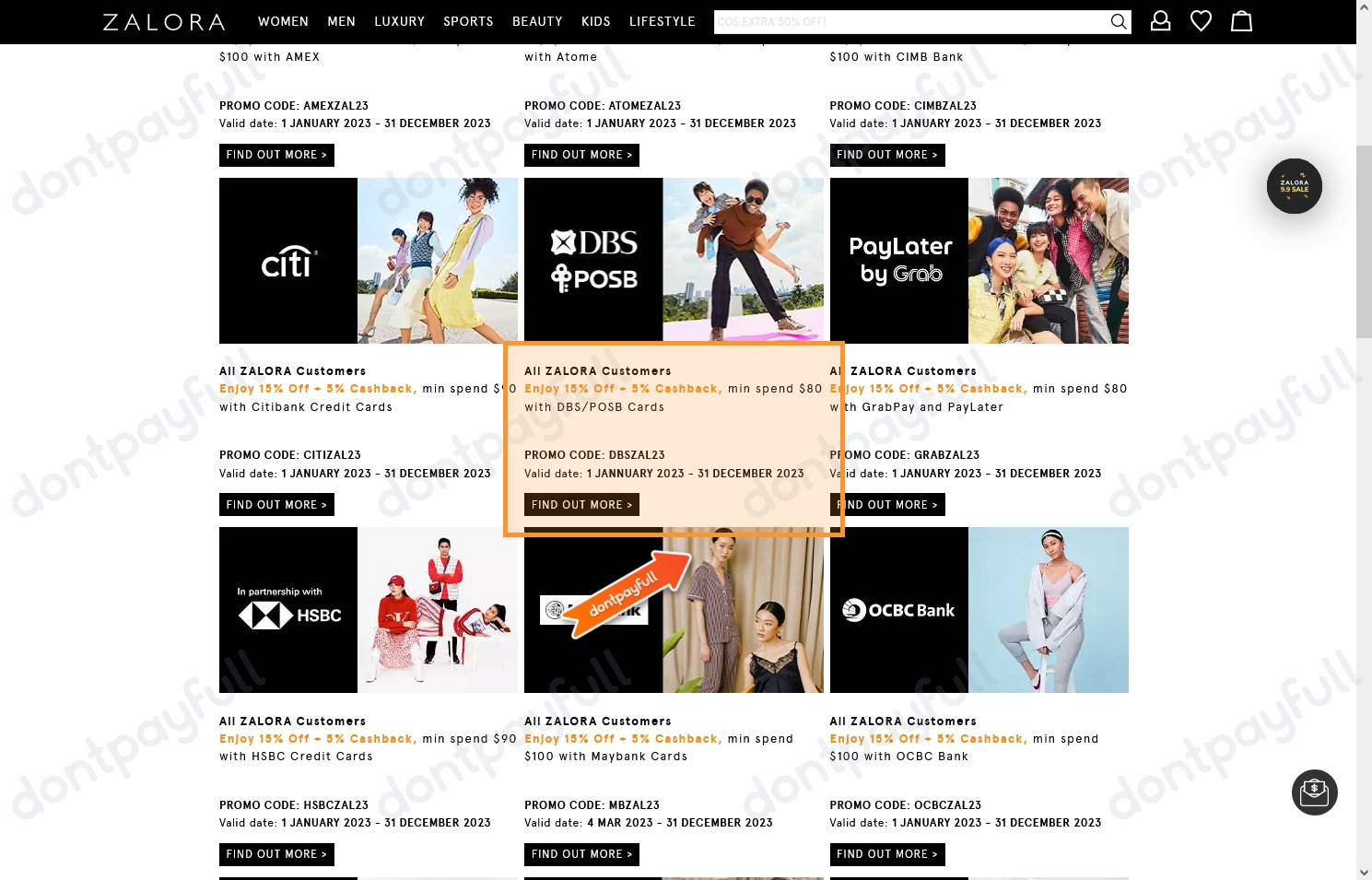Click 'with Citibank Credit Cards' text
The image size is (1372, 880).
(x=306, y=407)
